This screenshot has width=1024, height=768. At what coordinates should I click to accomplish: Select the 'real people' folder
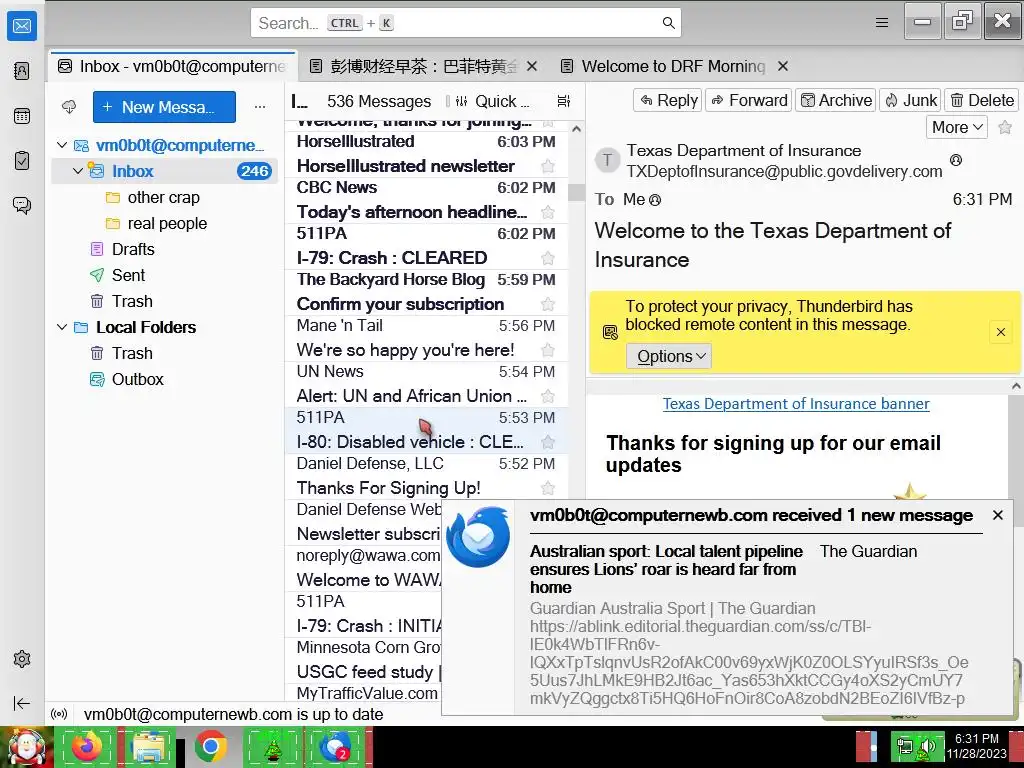167,223
